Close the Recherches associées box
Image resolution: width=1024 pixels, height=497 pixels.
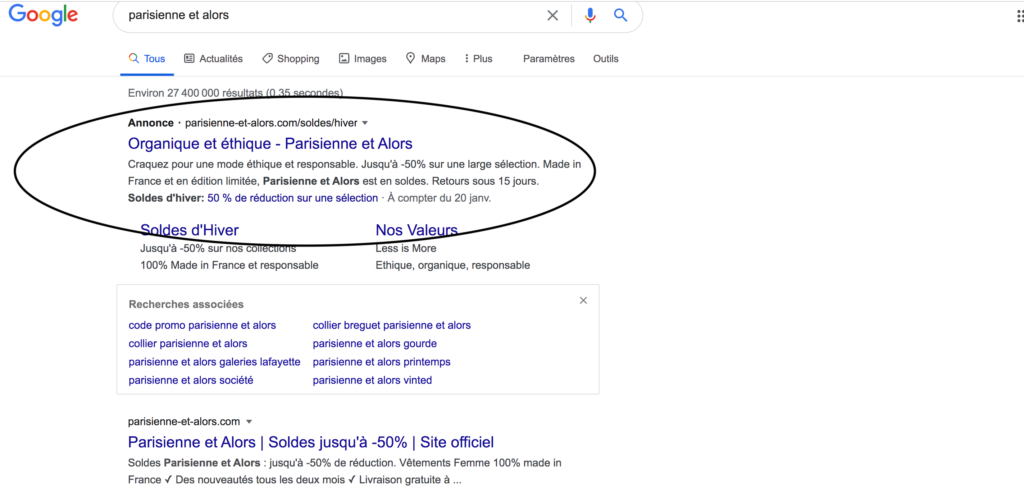(x=583, y=300)
